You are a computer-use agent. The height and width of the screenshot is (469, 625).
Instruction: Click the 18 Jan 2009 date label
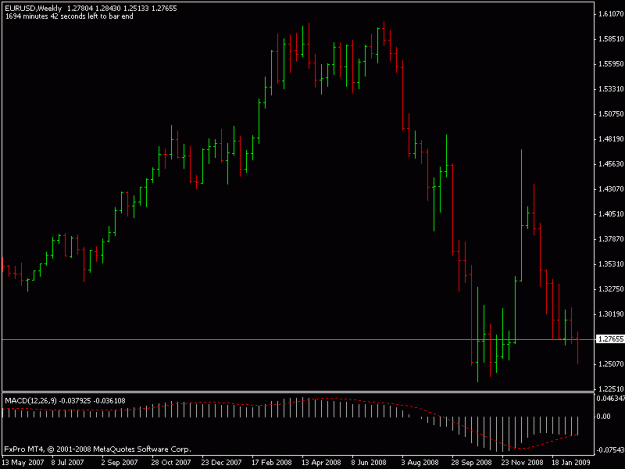click(x=571, y=463)
